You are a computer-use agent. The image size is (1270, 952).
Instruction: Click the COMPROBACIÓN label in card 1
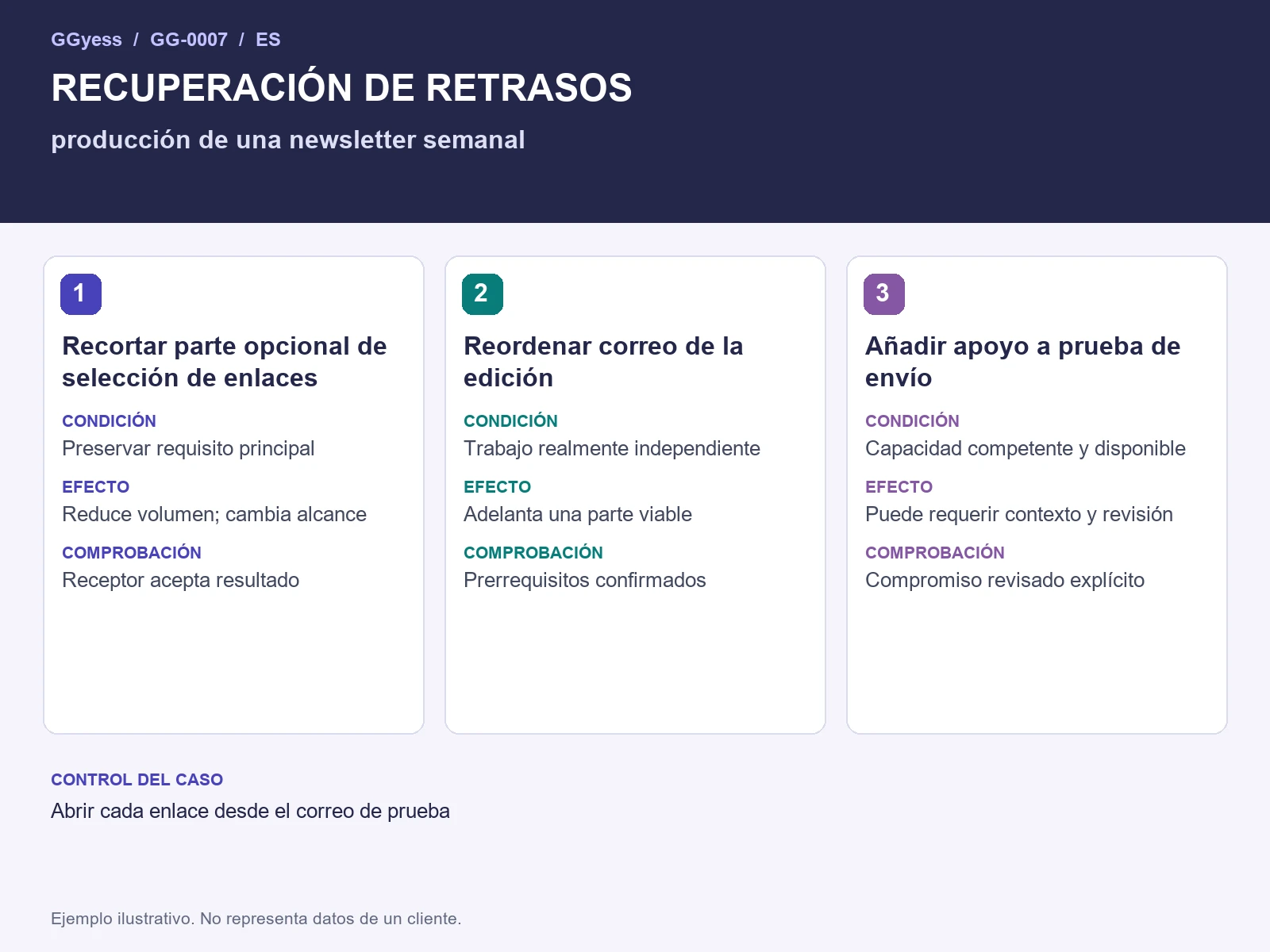(x=132, y=553)
